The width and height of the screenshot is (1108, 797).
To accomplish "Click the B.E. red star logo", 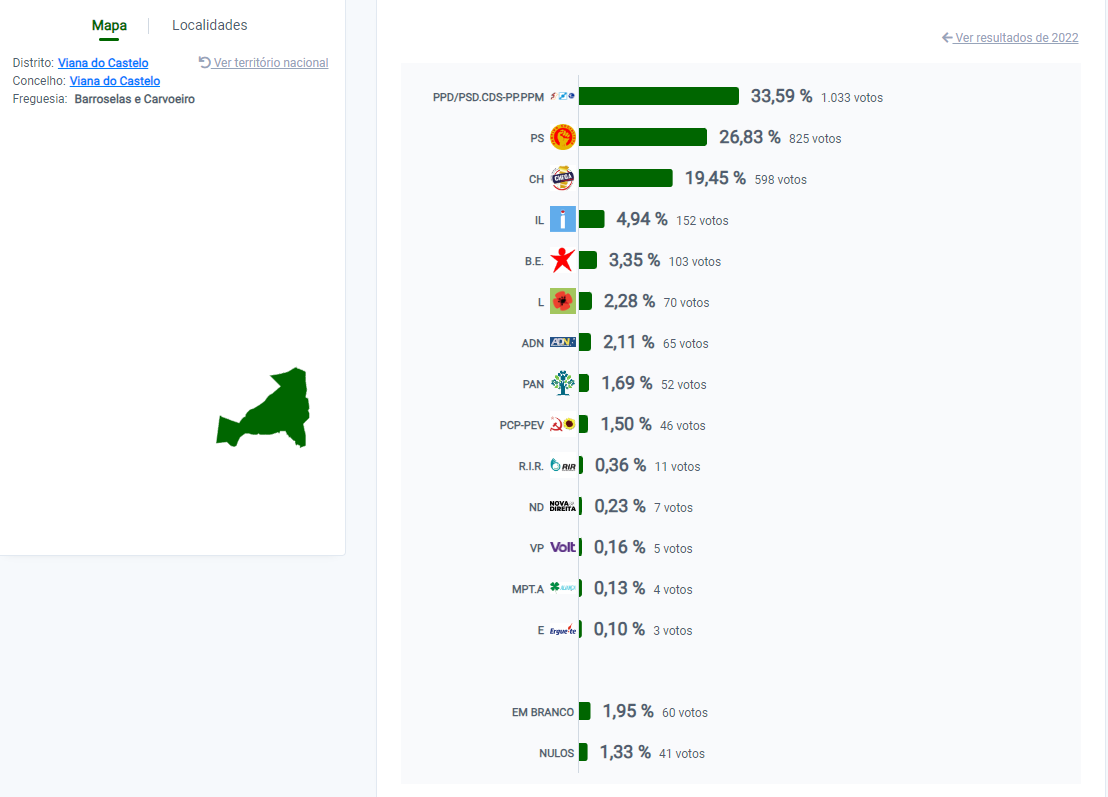I will [562, 260].
